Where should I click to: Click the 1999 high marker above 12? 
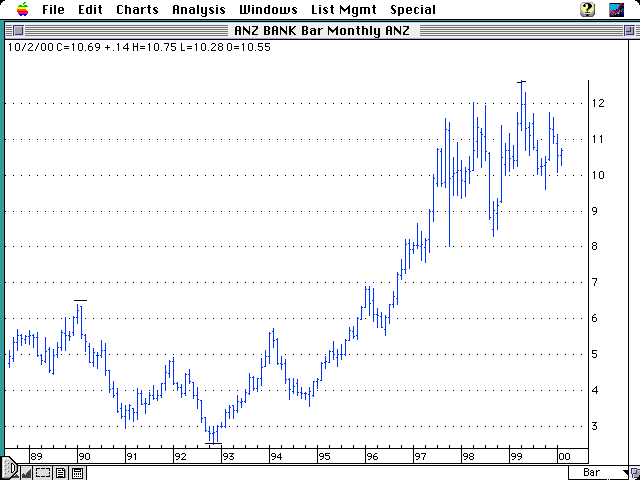(522, 82)
